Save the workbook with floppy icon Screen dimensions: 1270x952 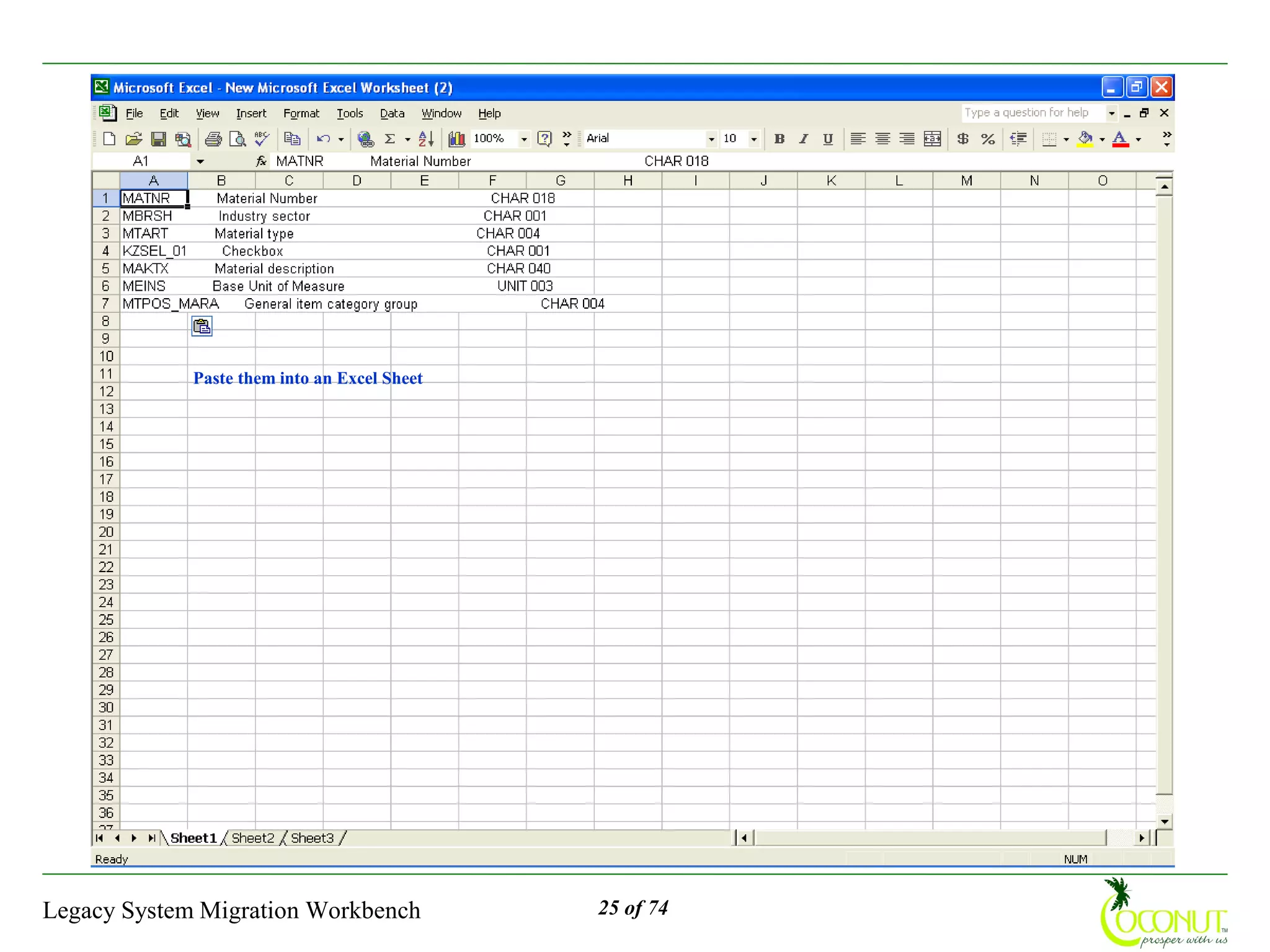158,139
